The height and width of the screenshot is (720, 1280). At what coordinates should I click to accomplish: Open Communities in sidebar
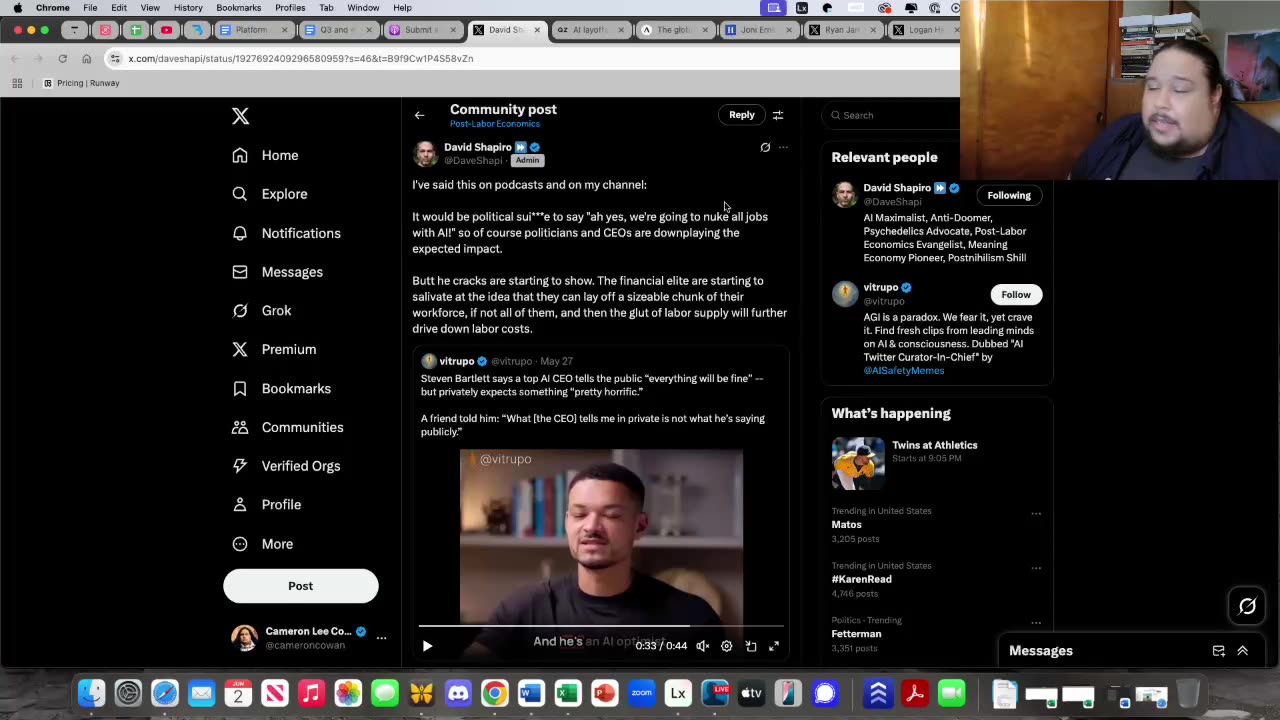pos(287,427)
